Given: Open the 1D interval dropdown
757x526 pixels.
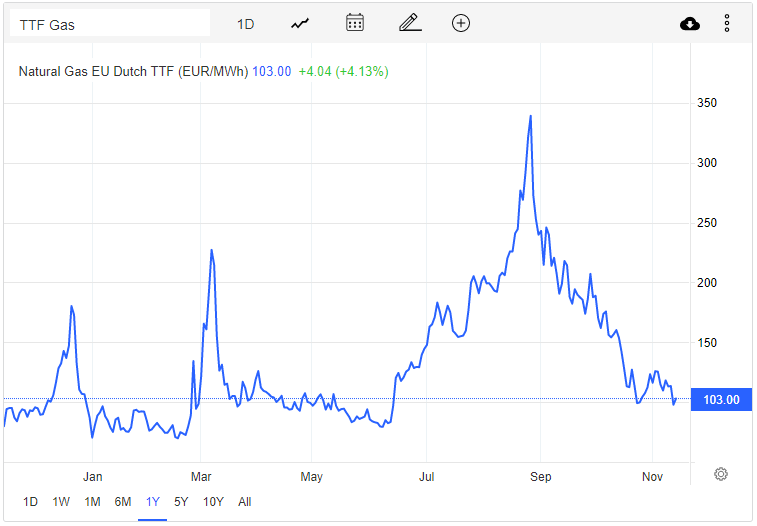Looking at the screenshot, I should 245,24.
